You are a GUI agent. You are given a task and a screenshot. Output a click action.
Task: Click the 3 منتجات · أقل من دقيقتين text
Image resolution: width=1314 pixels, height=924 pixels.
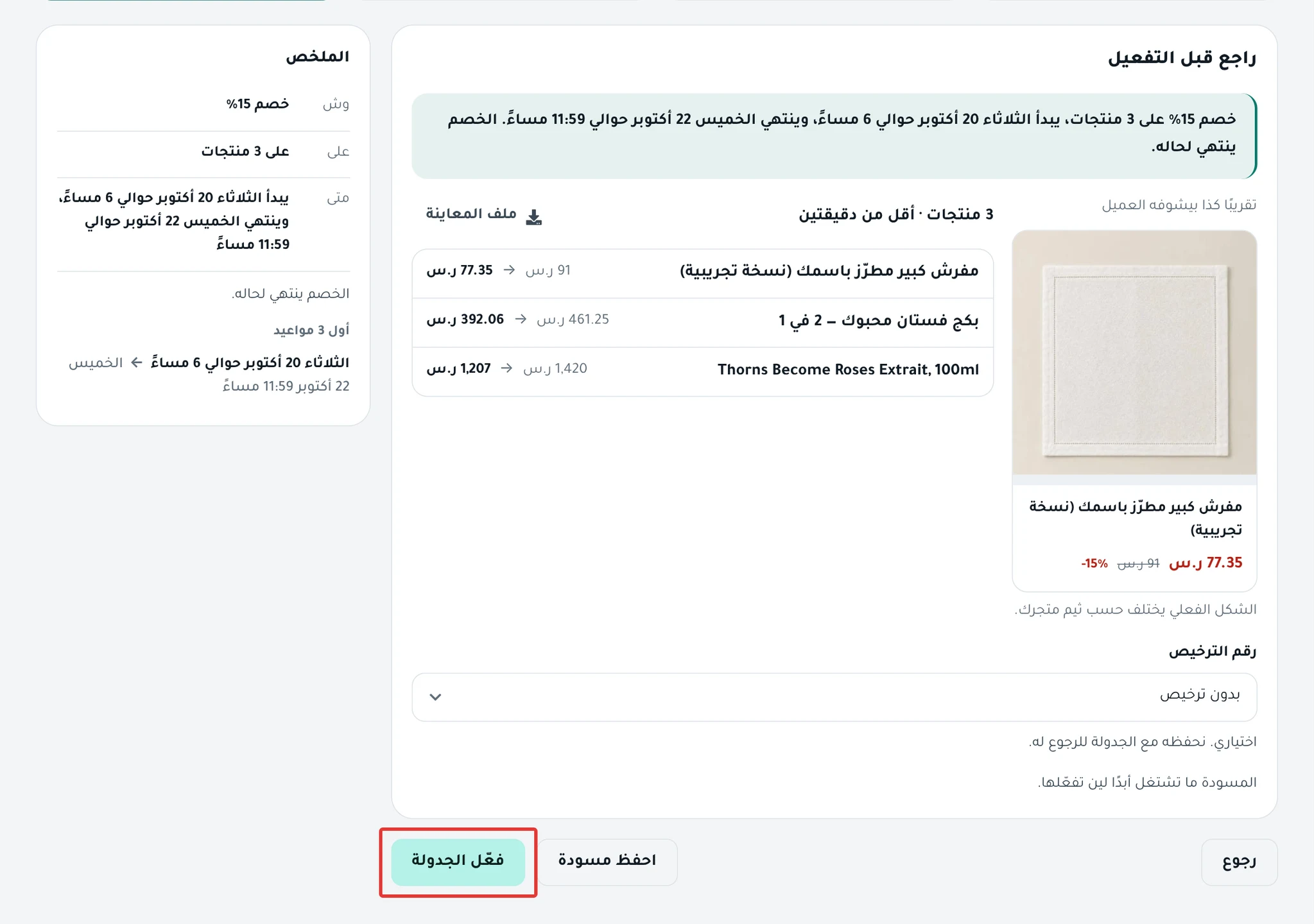click(895, 215)
